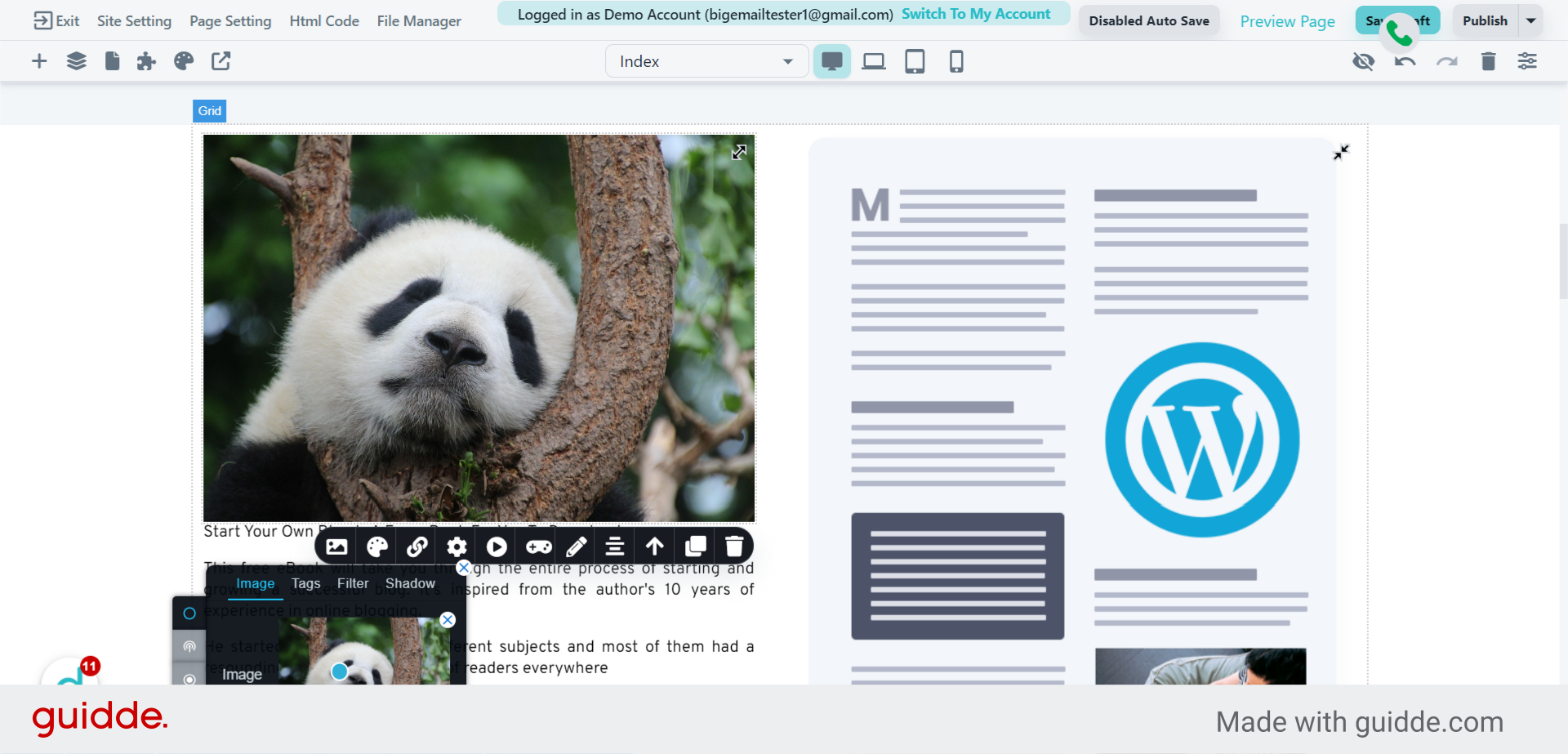Open the animation play icon in floating toolbar
The image size is (1568, 754).
click(497, 547)
